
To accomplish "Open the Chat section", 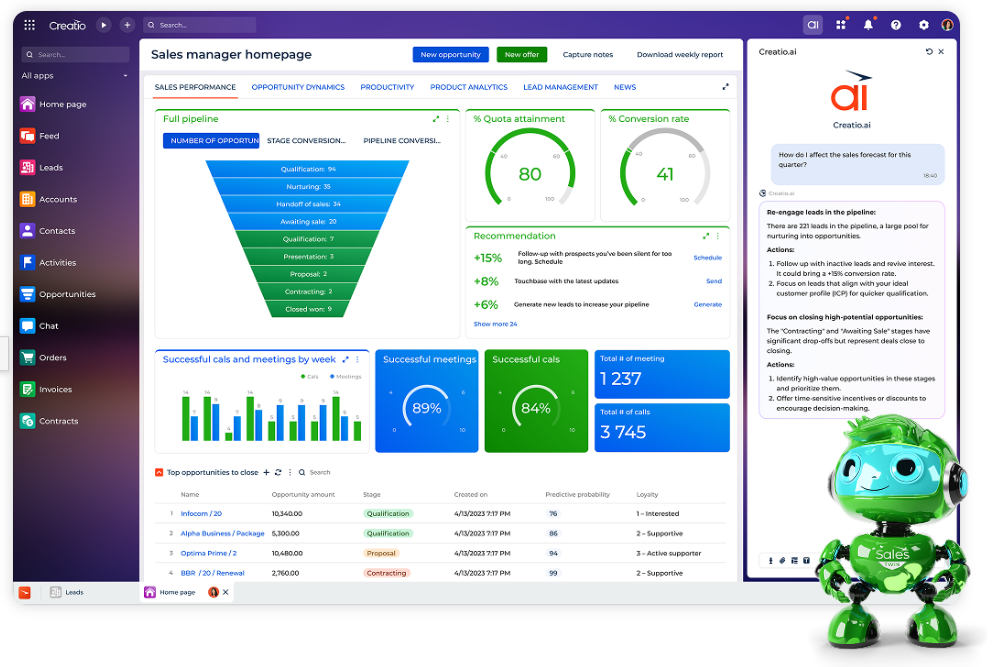I will pyautogui.click(x=47, y=325).
